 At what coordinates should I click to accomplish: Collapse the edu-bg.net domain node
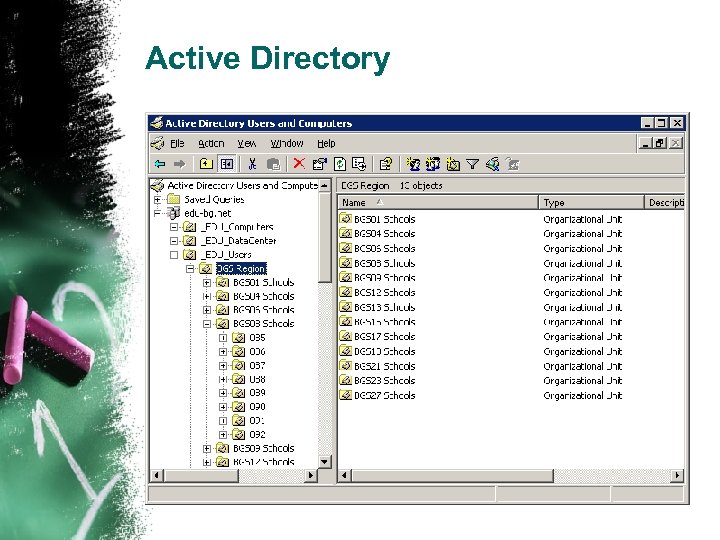coord(158,213)
